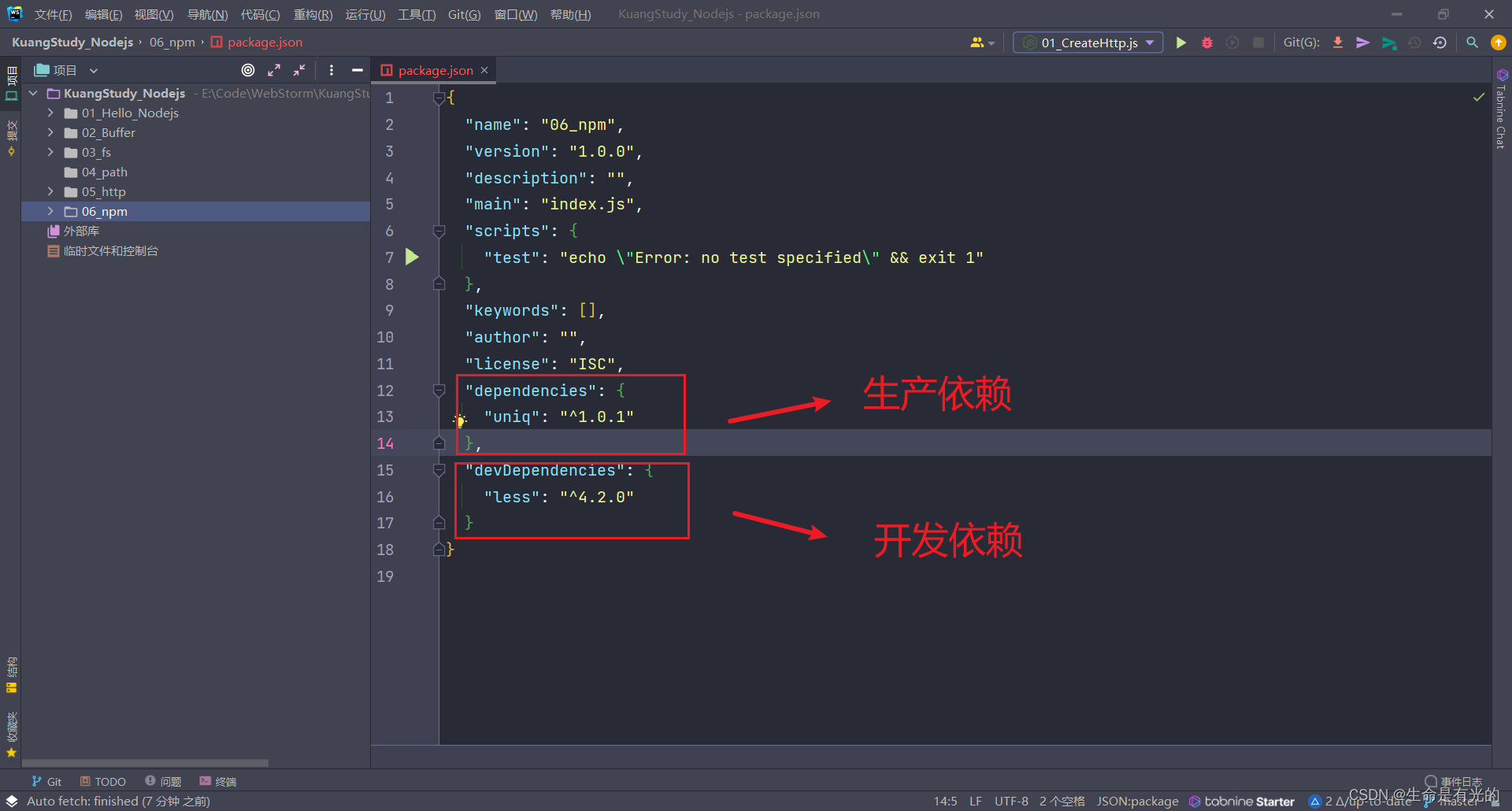Open the 提交 commit tool window
Image resolution: width=1512 pixels, height=811 pixels.
click(11, 138)
